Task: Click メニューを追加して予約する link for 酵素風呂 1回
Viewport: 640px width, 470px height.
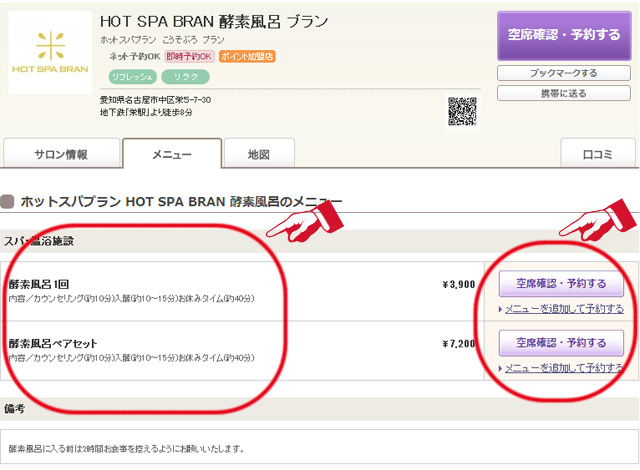Action: point(564,309)
